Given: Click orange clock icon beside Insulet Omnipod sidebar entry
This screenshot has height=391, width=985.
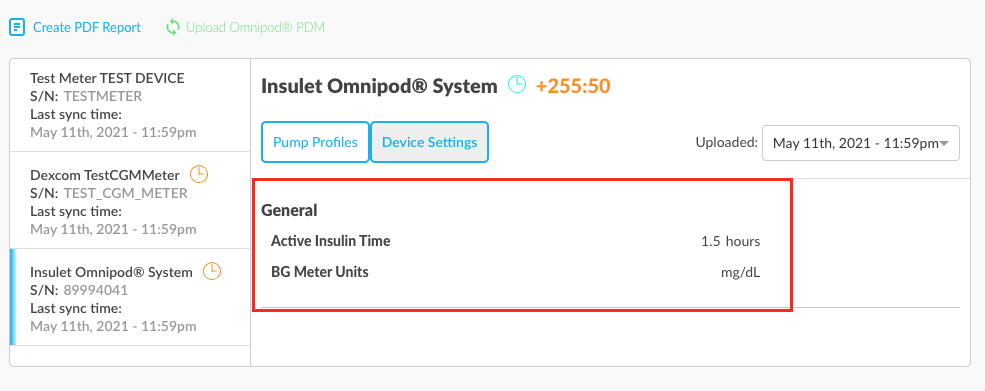Looking at the screenshot, I should click(212, 272).
